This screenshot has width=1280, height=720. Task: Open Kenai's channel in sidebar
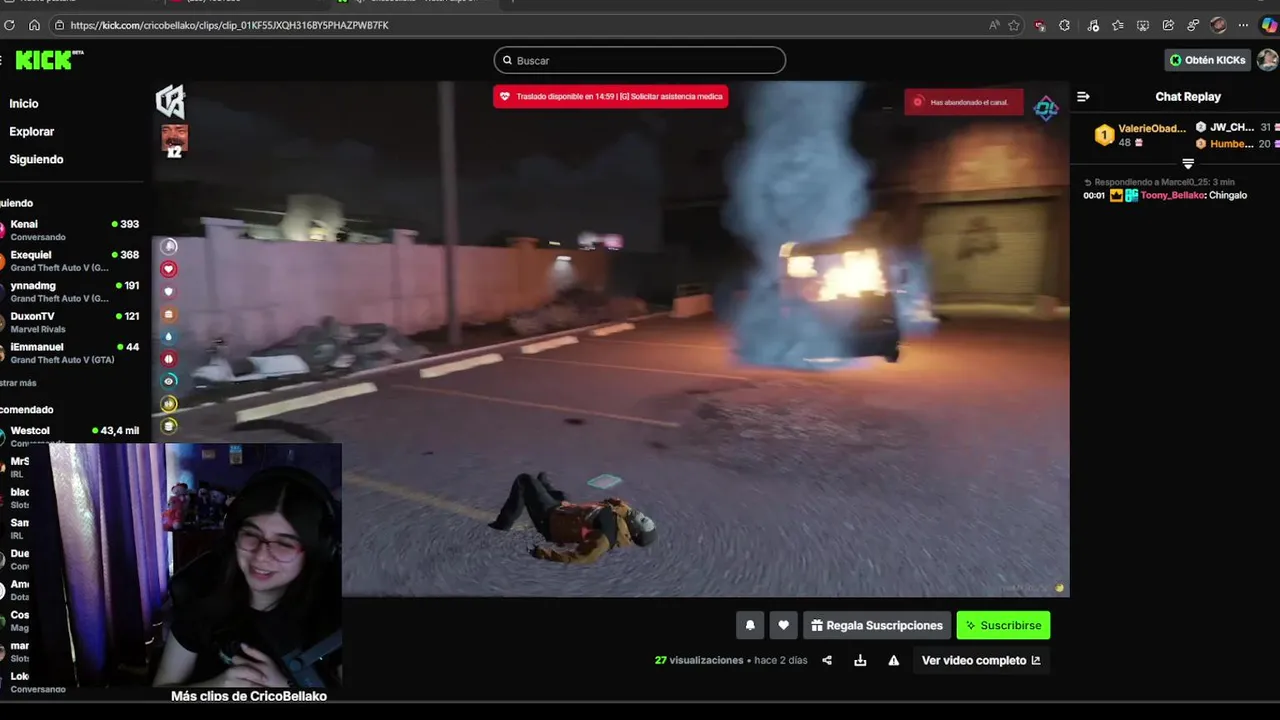point(72,230)
